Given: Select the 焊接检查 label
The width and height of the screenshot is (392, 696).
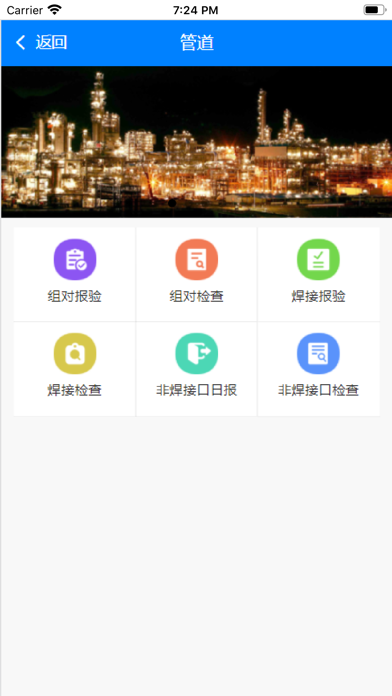Looking at the screenshot, I should (75, 391).
